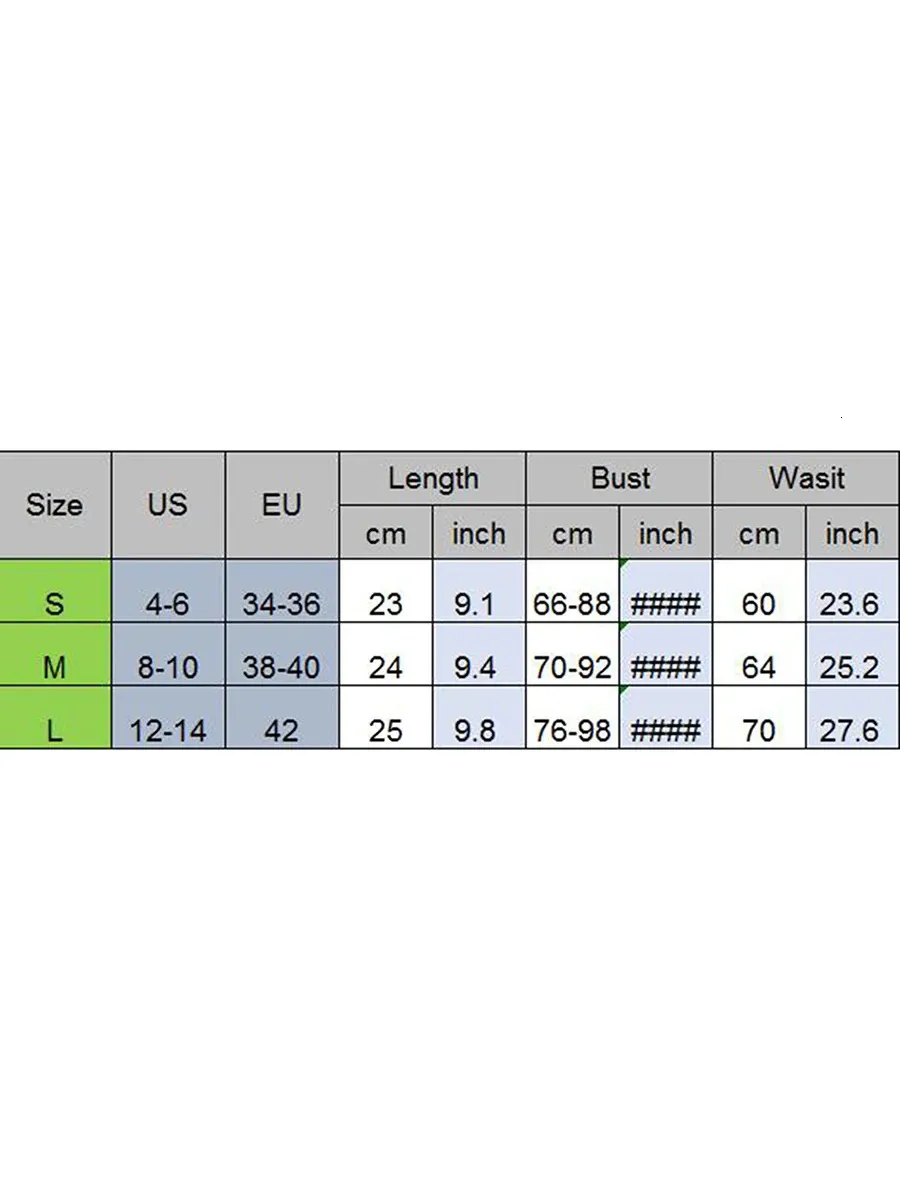This screenshot has height=1200, width=900.
Task: Select the US 12-14 cell
Action: pos(168,730)
